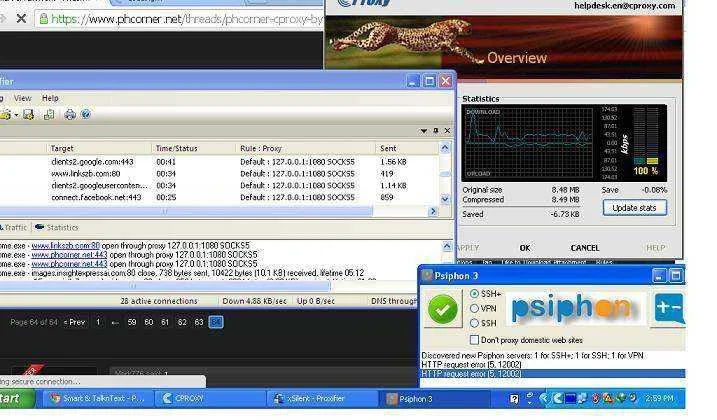Pin the Proxifier connections pane
The height and width of the screenshot is (420, 717).
[436, 131]
